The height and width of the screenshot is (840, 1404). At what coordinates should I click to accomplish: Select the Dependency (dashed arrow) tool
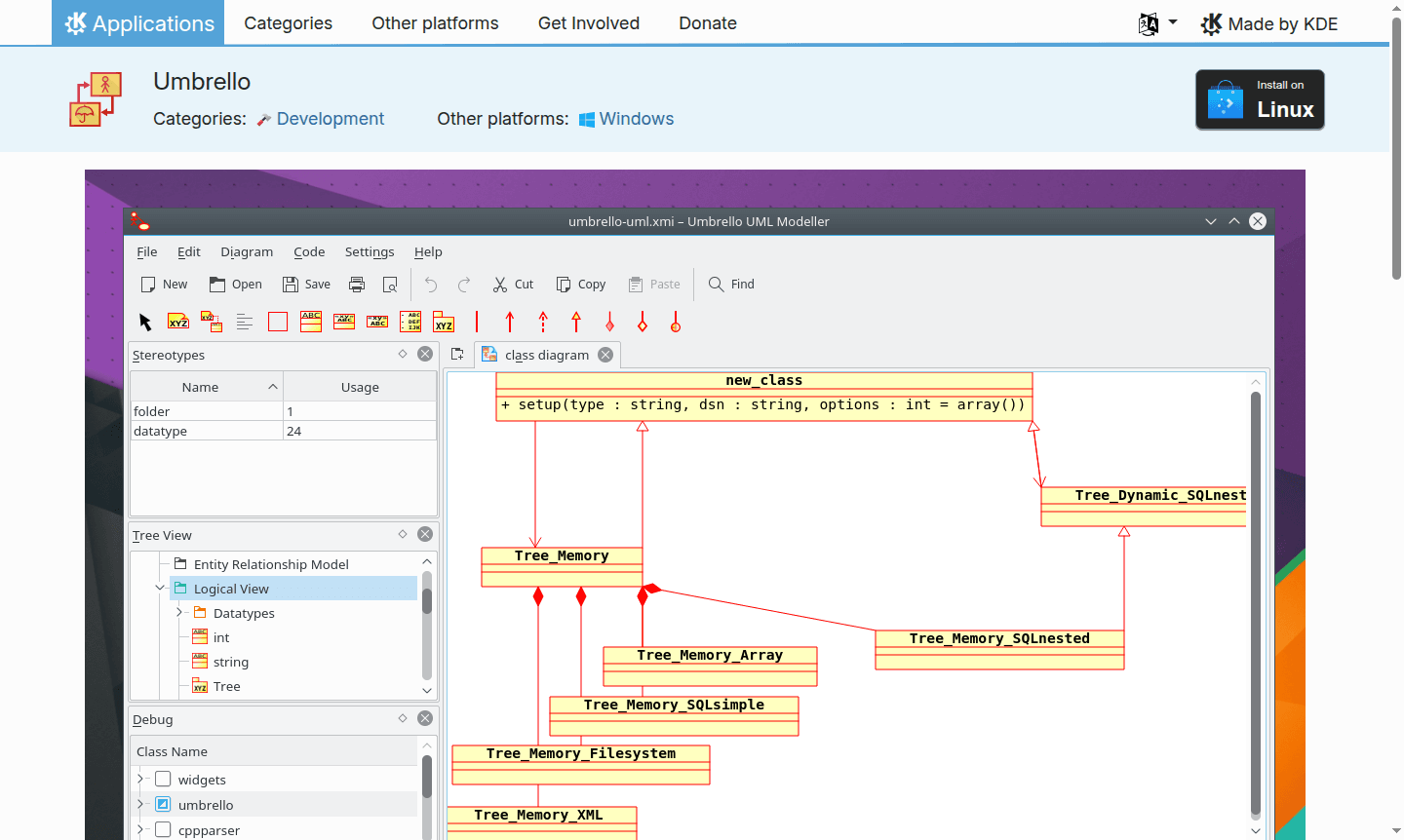pos(542,322)
